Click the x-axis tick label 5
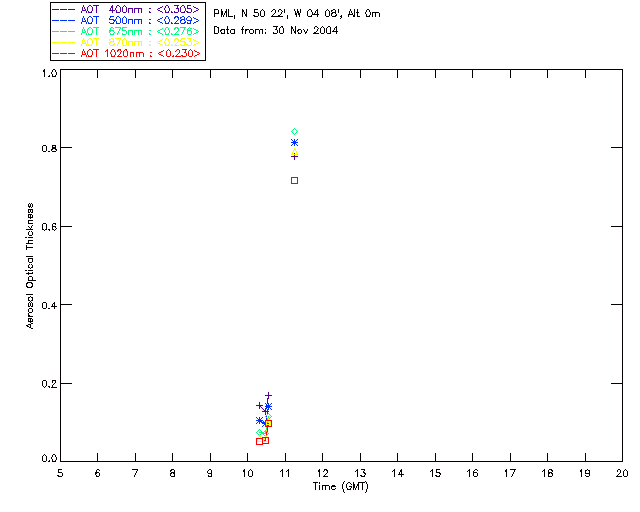This screenshot has height=512, width=640. pyautogui.click(x=60, y=473)
